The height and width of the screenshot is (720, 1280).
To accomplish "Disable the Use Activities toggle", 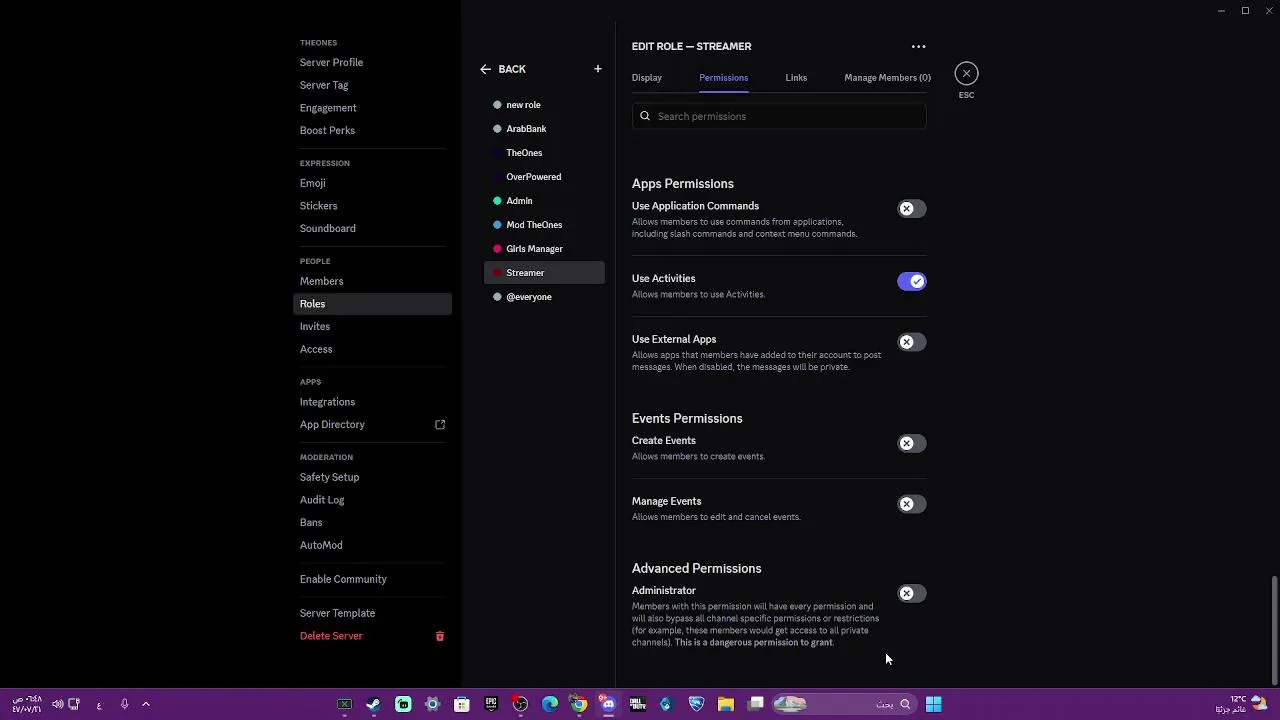I will coord(911,281).
